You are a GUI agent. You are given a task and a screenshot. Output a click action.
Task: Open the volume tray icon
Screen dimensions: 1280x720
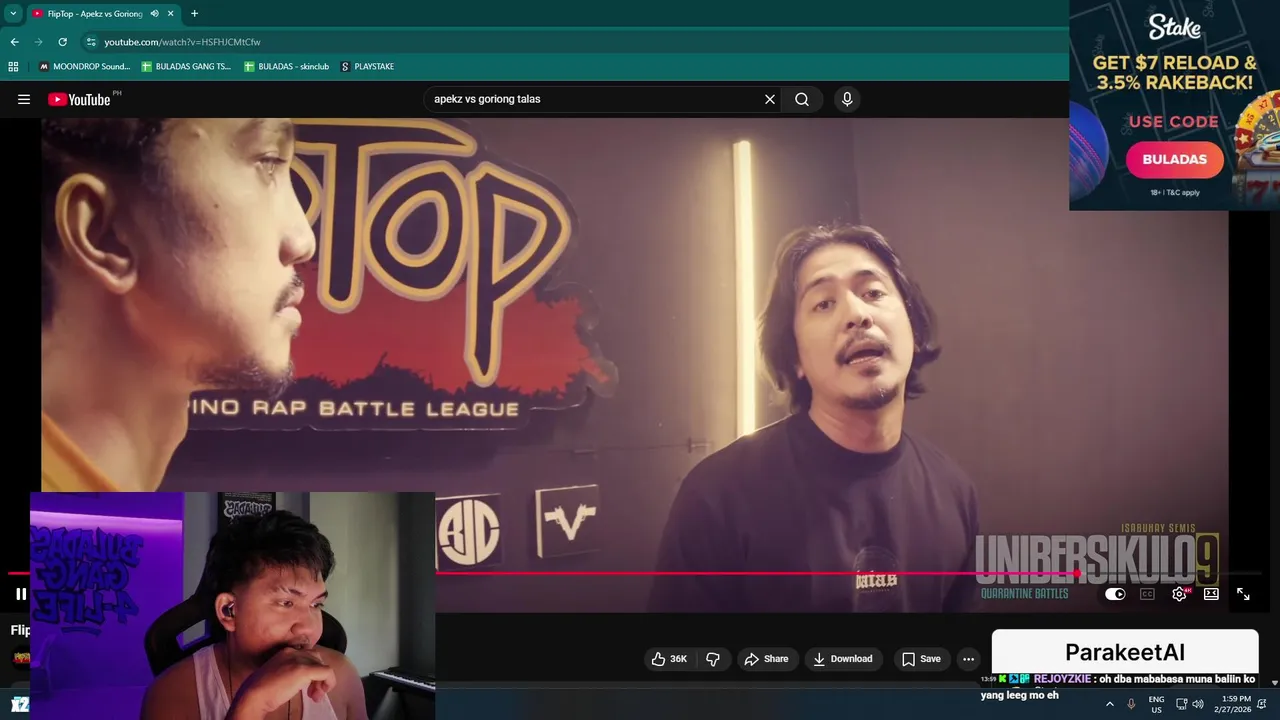click(x=1198, y=704)
